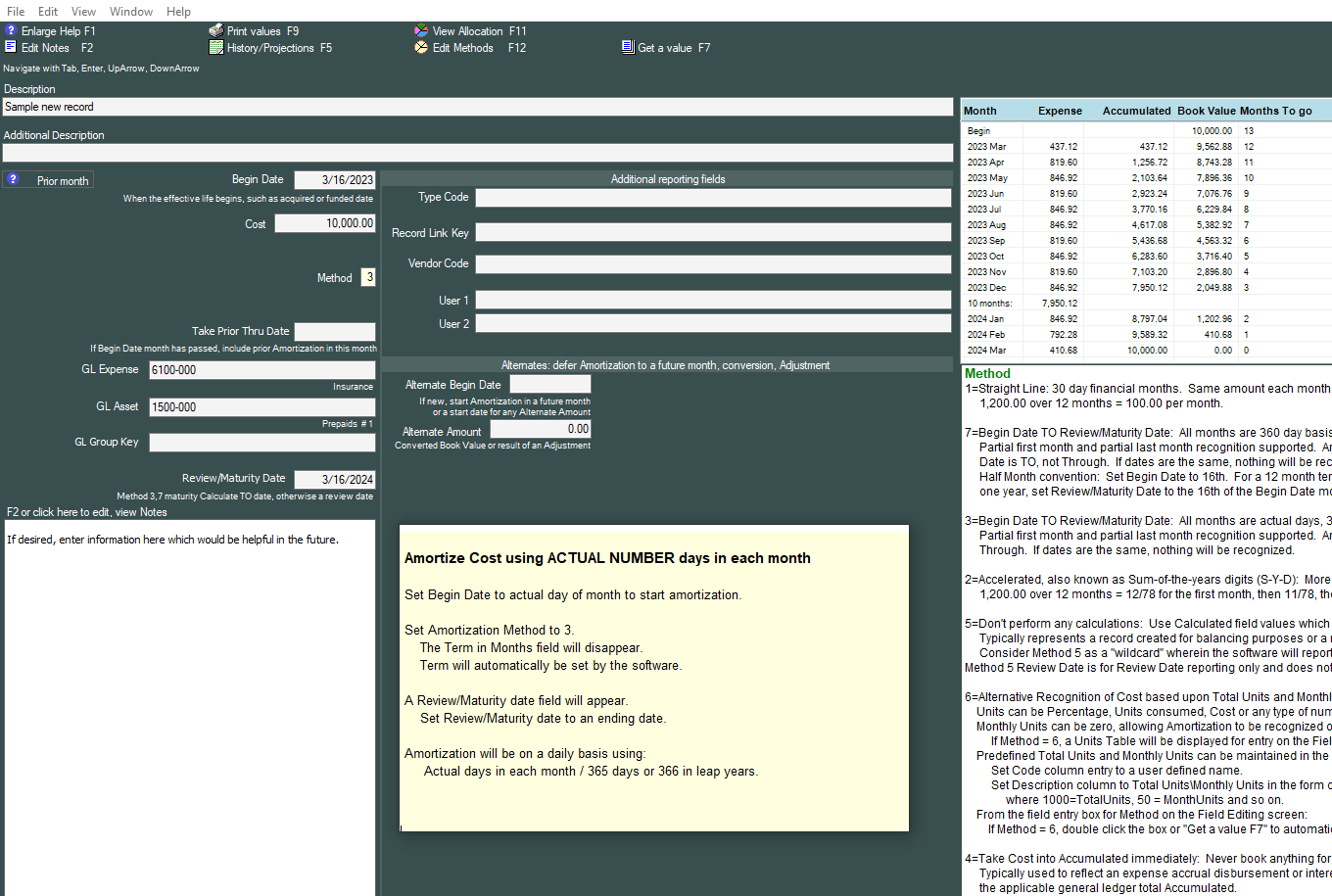Select the 2023 Mar row

click(x=1147, y=147)
